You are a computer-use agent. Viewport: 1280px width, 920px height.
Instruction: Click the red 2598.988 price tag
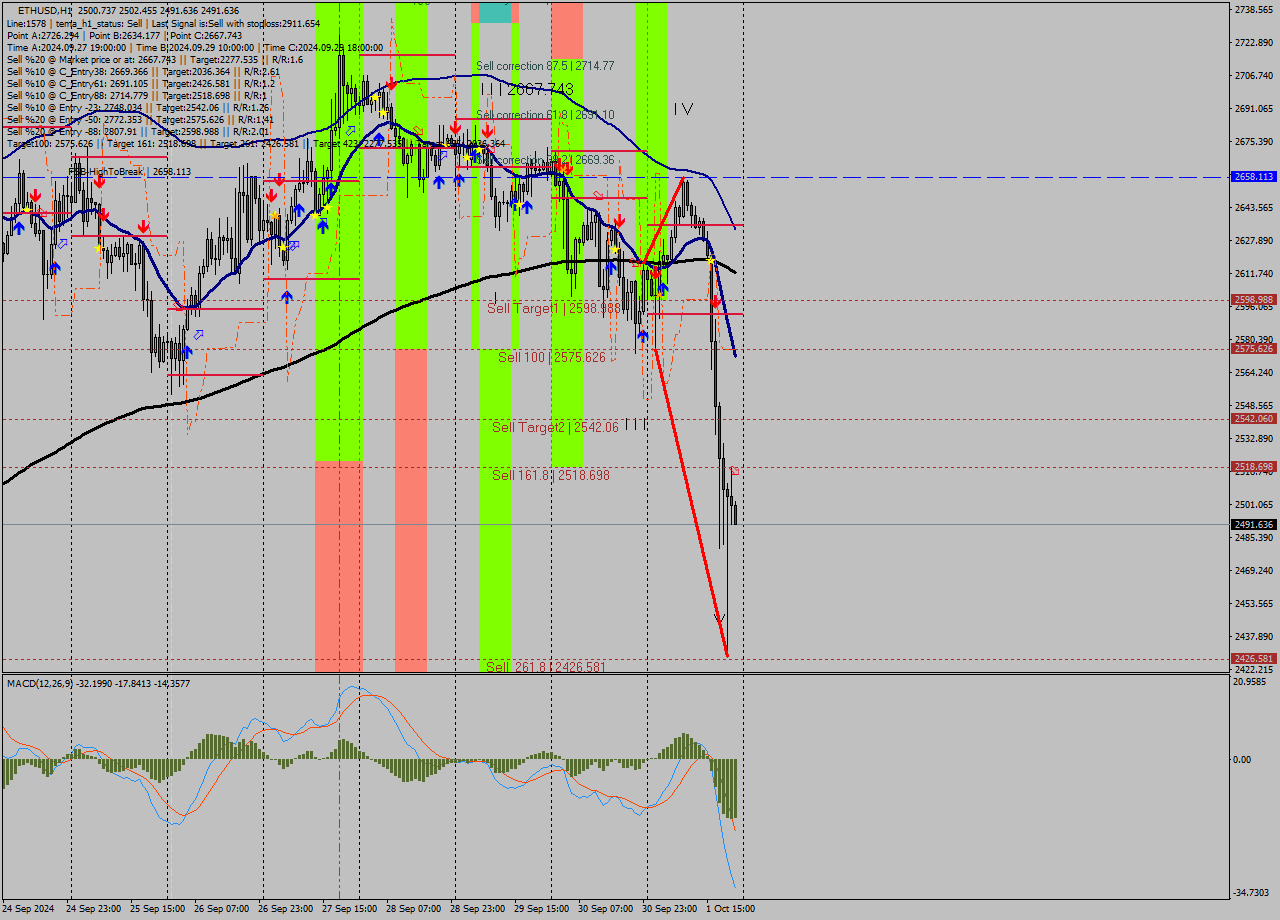(1254, 299)
